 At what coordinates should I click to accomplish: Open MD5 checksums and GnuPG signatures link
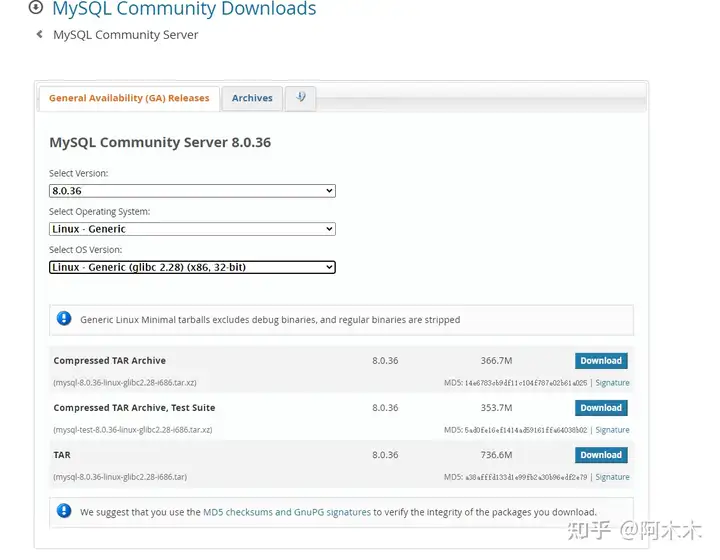(x=287, y=512)
